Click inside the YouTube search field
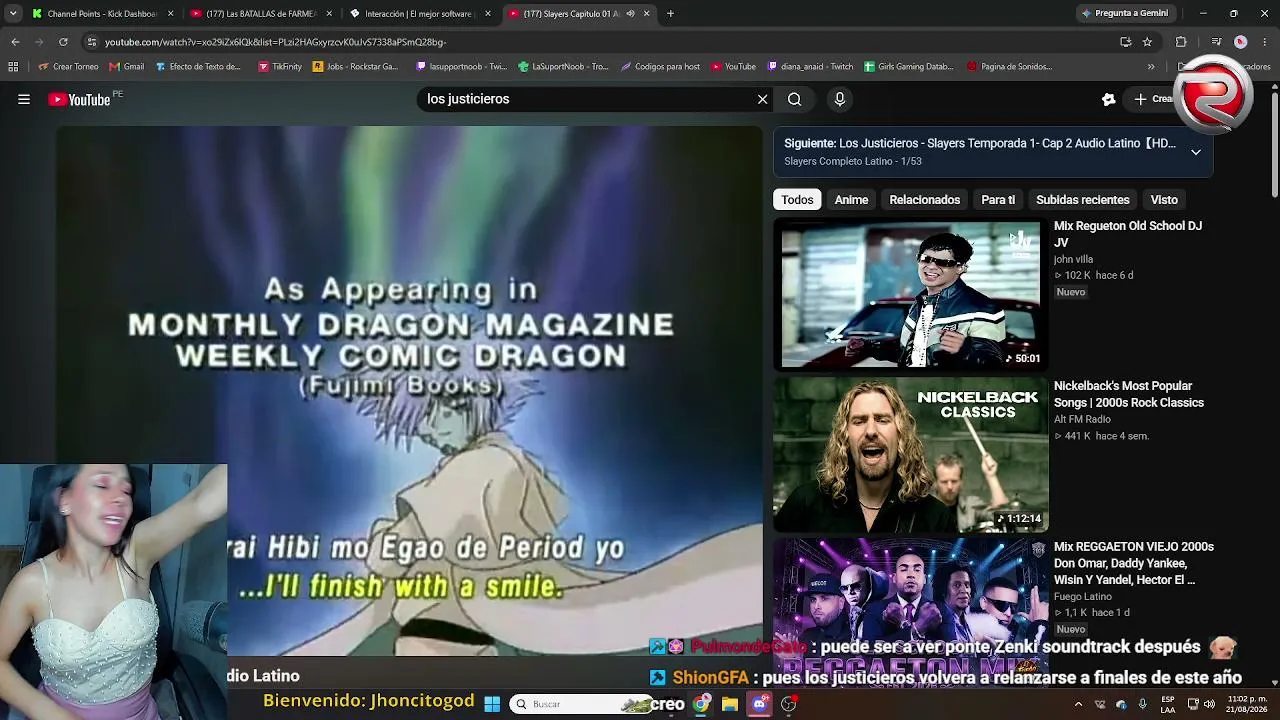The height and width of the screenshot is (720, 1280). pos(585,99)
